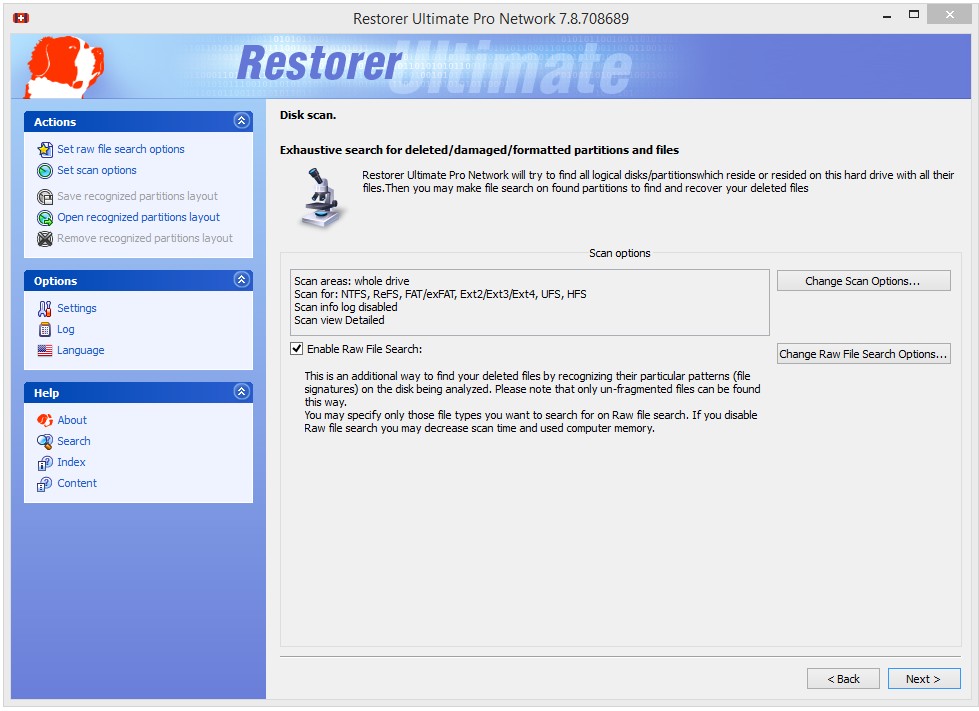Proceed with the Next button
The height and width of the screenshot is (711, 979).
pos(923,679)
